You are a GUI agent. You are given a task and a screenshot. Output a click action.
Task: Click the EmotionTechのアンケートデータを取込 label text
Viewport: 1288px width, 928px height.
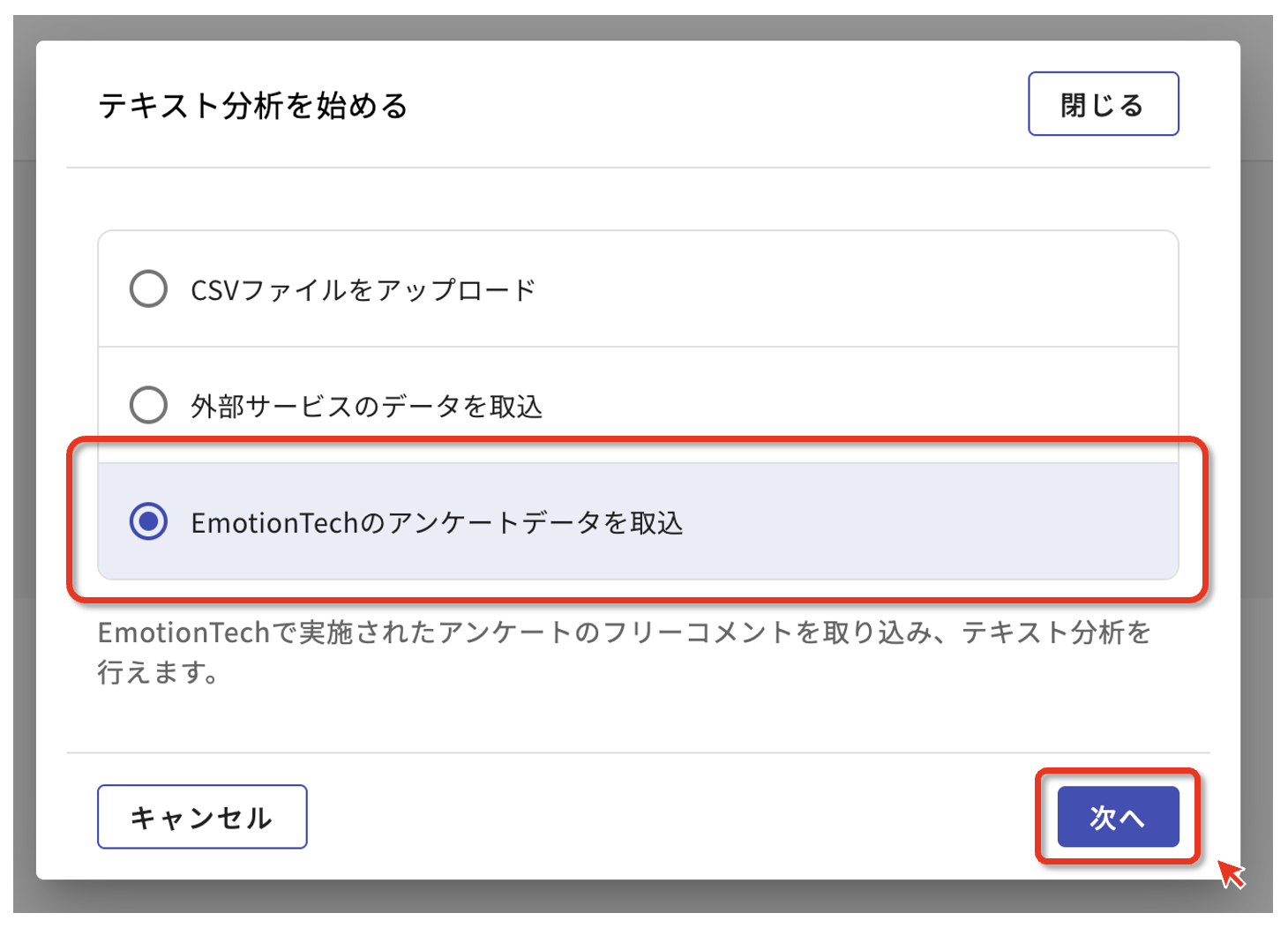(437, 523)
